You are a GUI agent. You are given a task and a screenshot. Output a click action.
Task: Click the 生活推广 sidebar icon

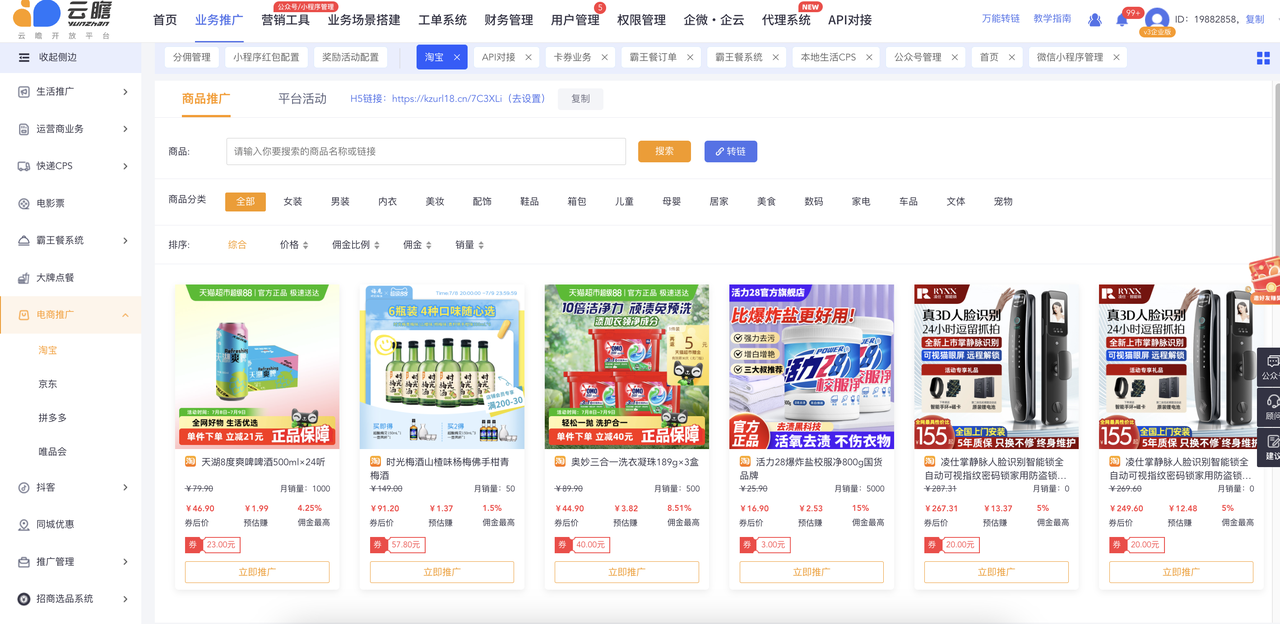pos(24,92)
